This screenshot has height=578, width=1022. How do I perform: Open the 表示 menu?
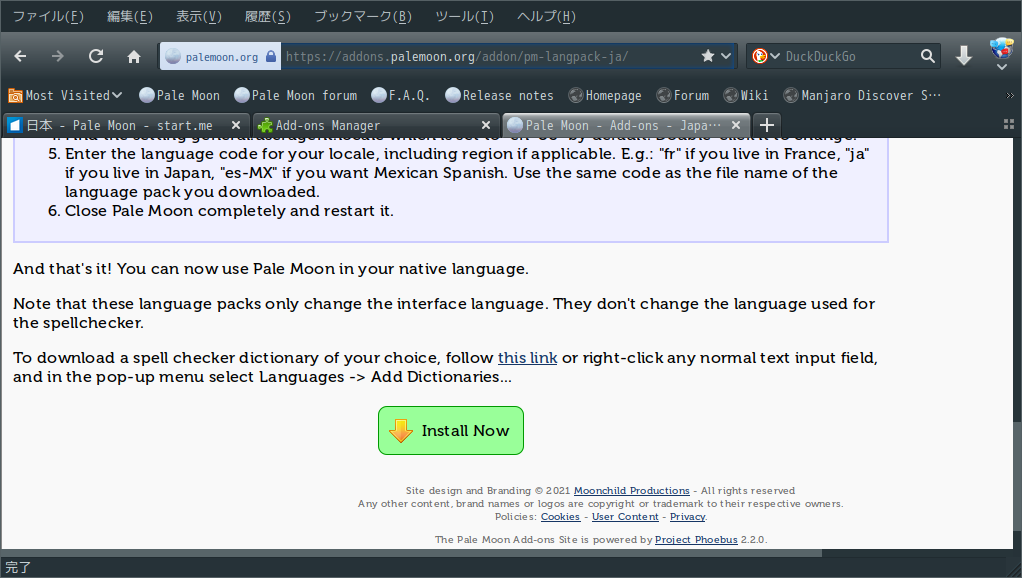(199, 16)
